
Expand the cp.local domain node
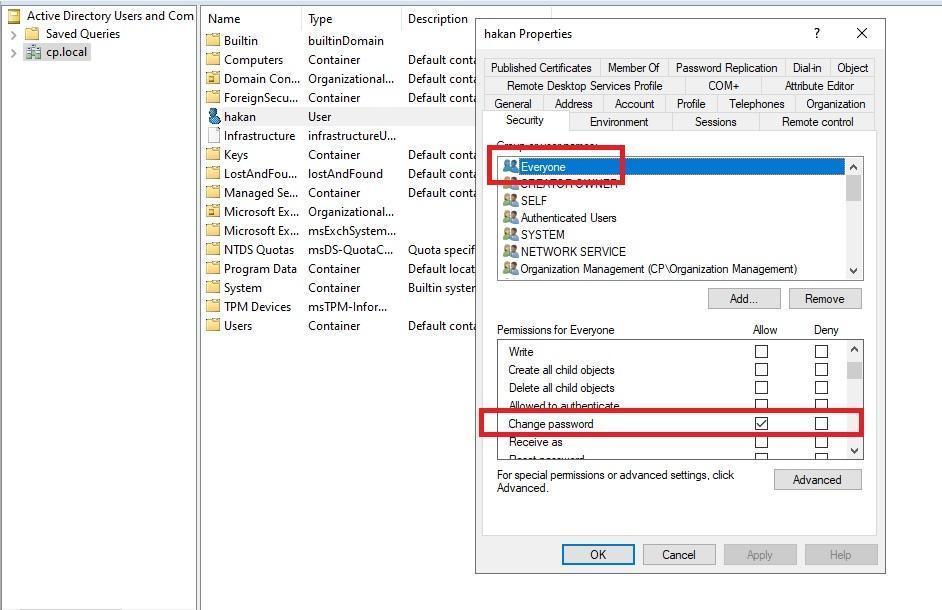coord(13,52)
